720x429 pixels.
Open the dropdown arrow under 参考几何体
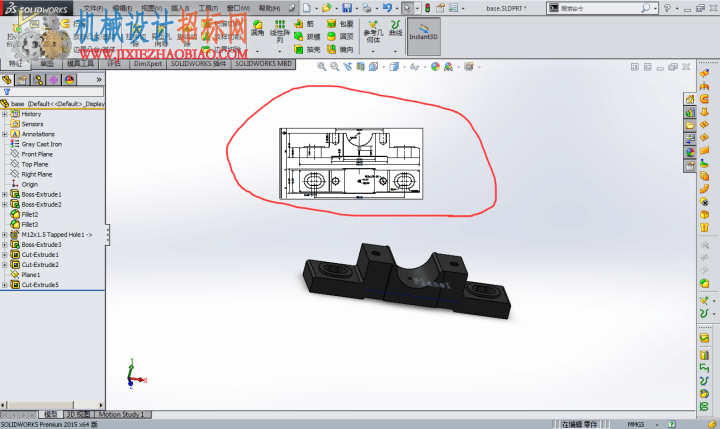point(373,51)
